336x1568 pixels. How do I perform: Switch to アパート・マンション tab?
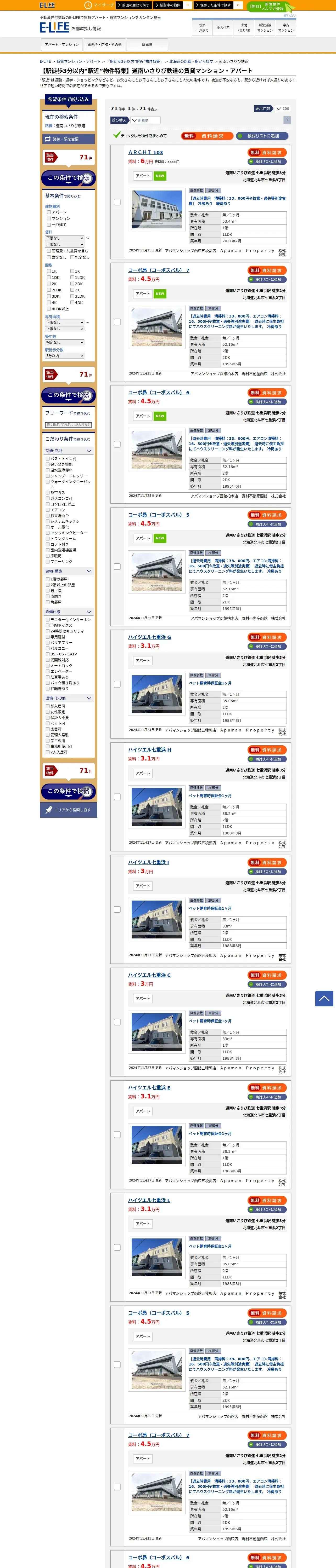point(61,44)
